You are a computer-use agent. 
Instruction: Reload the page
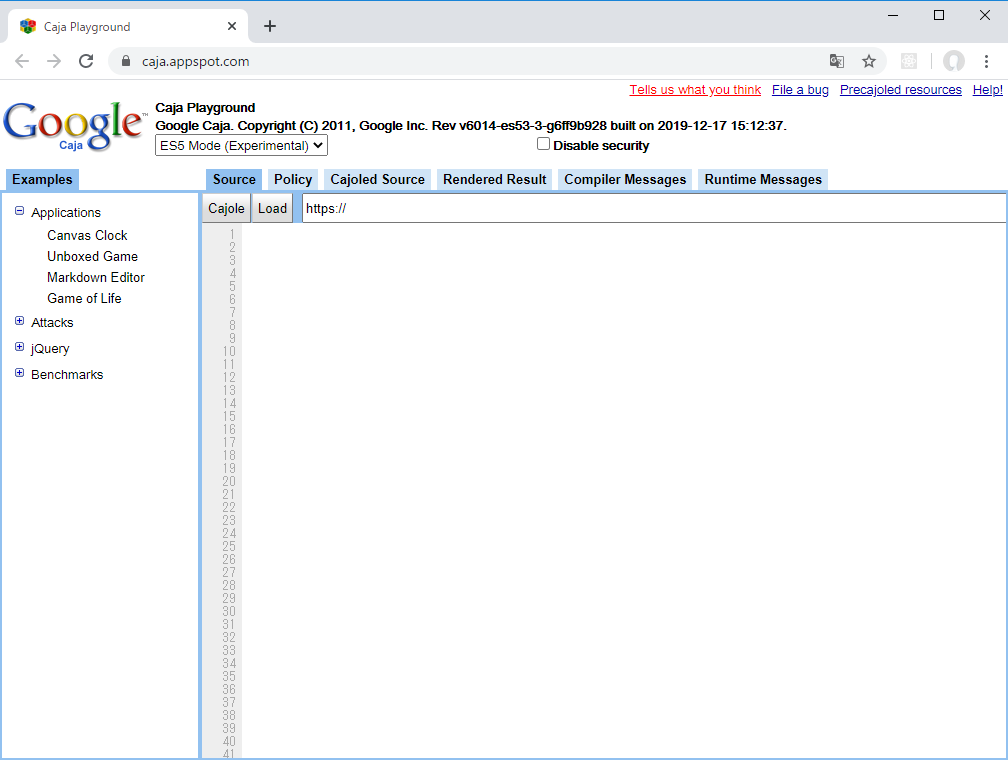point(86,61)
